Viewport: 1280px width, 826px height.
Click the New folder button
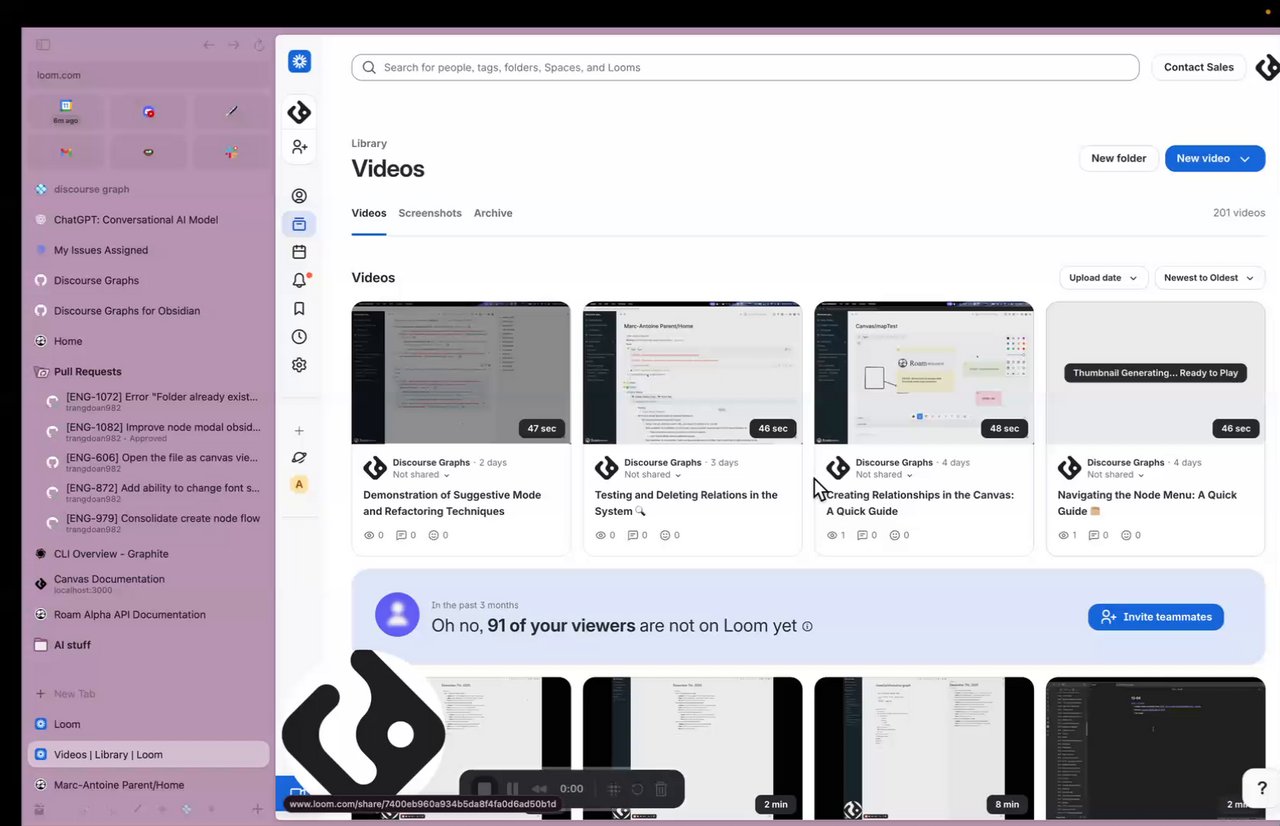click(1119, 158)
